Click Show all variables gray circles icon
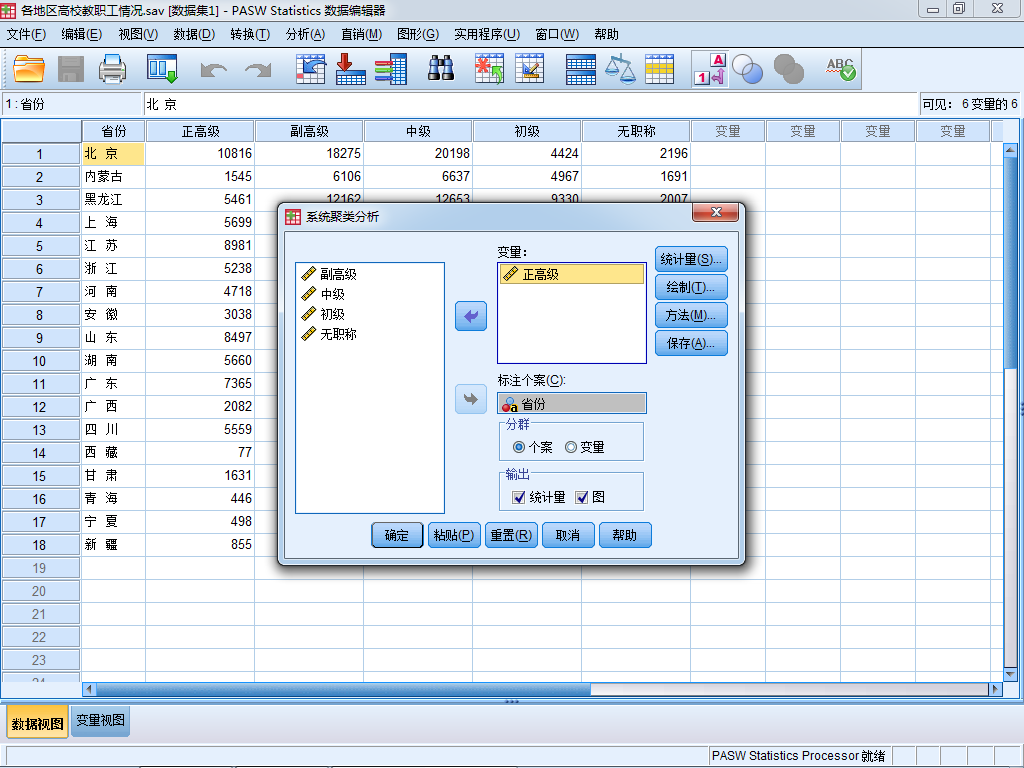The height and width of the screenshot is (768, 1024). pos(789,69)
